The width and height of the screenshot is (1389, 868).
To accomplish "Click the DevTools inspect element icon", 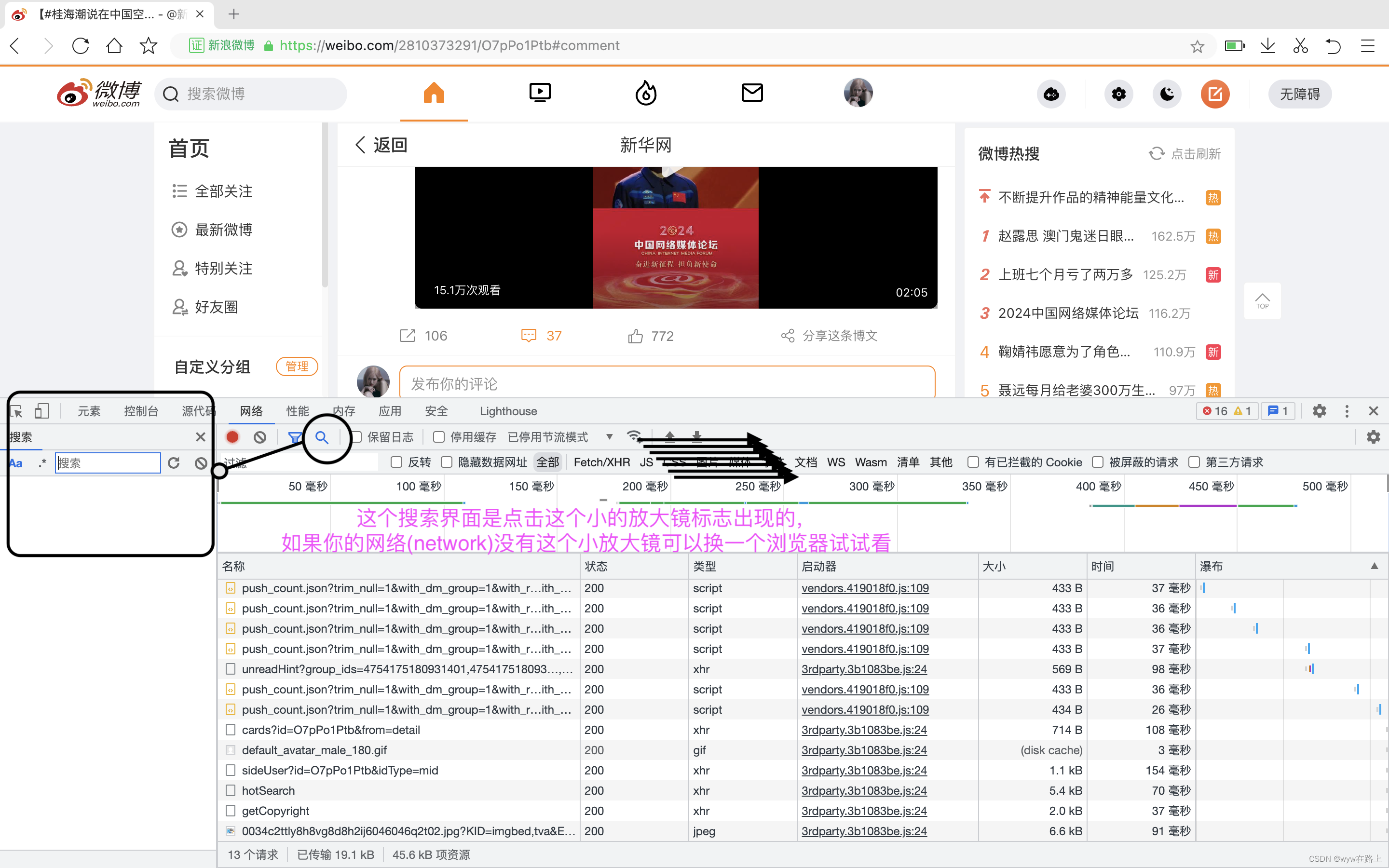I will coord(17,411).
